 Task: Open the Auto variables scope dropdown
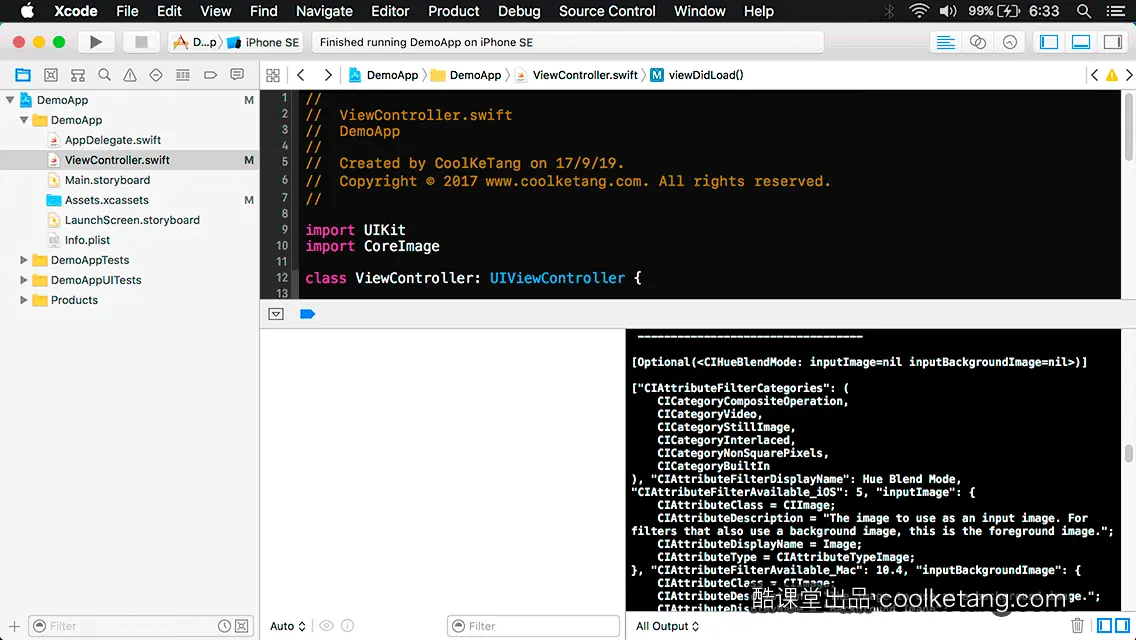click(x=288, y=626)
